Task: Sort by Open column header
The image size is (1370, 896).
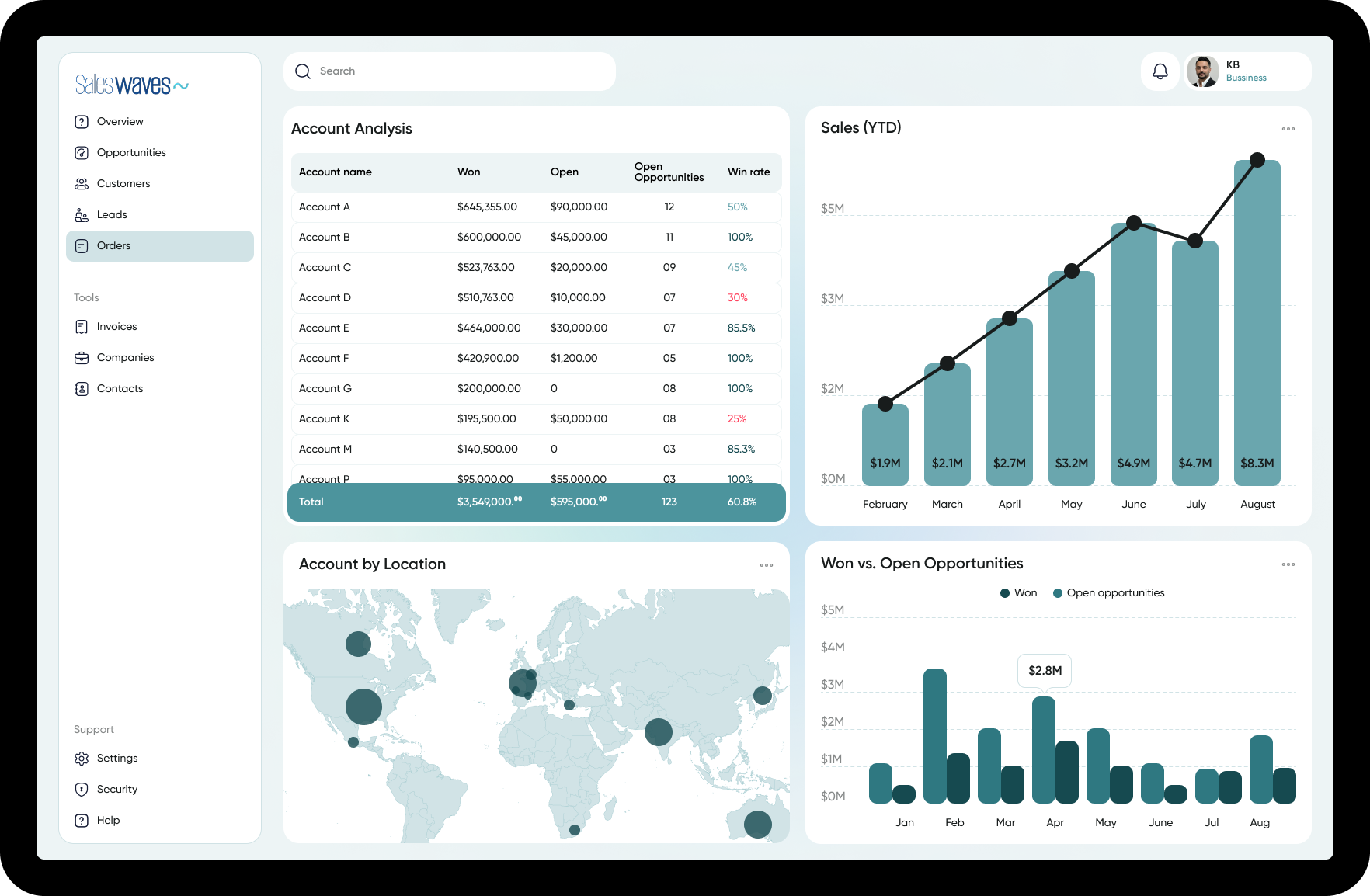Action: point(565,172)
